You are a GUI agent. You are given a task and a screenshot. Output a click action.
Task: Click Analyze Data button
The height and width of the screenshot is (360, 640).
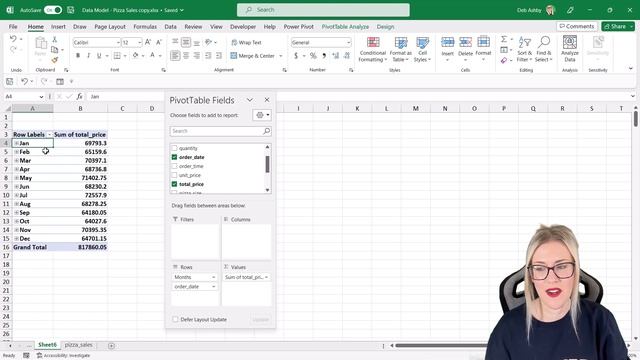click(570, 49)
